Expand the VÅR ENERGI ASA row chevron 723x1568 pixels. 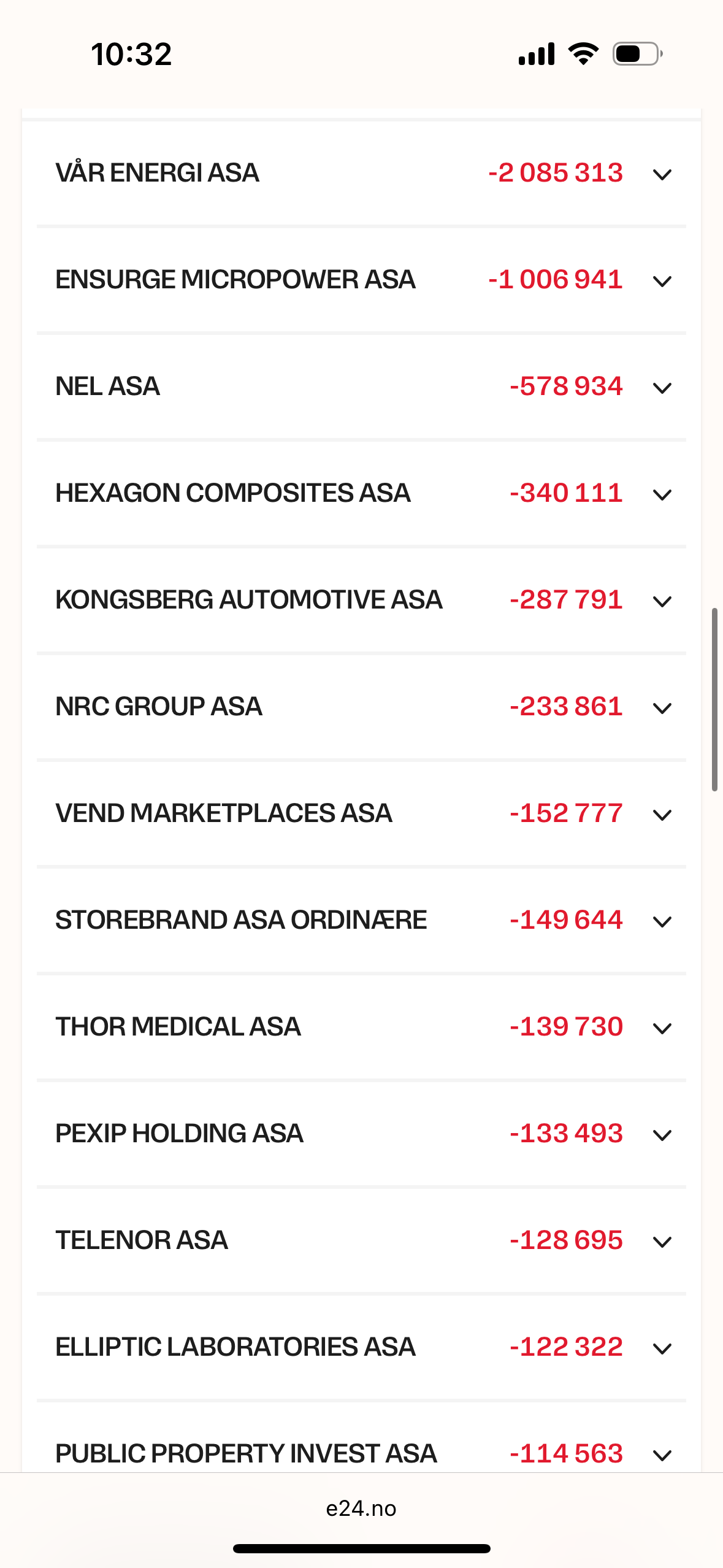(662, 175)
